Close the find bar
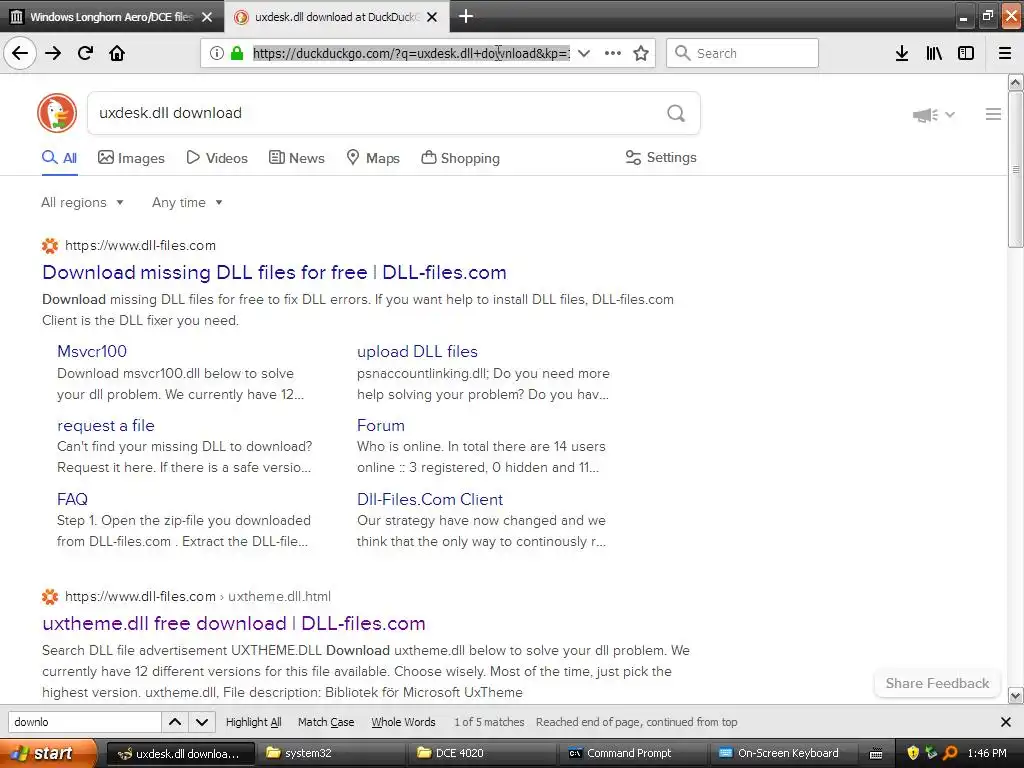The width and height of the screenshot is (1024, 768). pyautogui.click(x=1006, y=722)
